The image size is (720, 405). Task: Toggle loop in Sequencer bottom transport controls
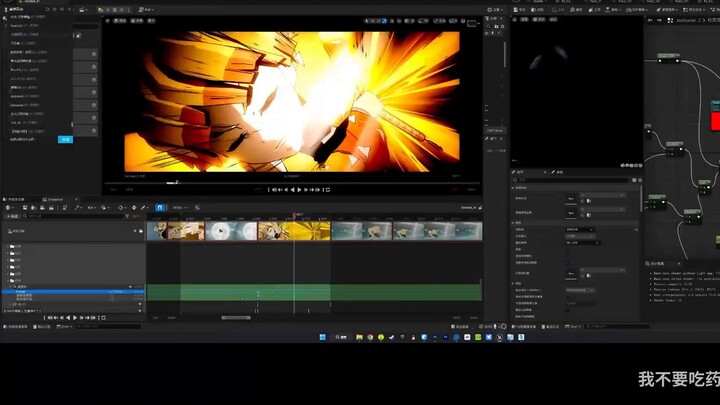[x=103, y=318]
